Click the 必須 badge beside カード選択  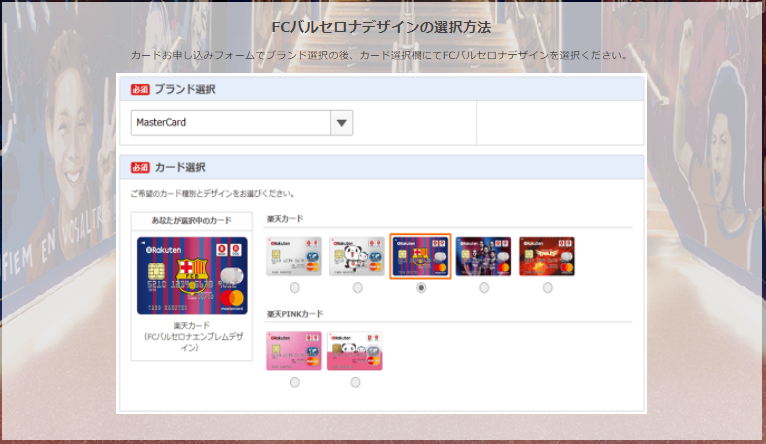(x=140, y=168)
